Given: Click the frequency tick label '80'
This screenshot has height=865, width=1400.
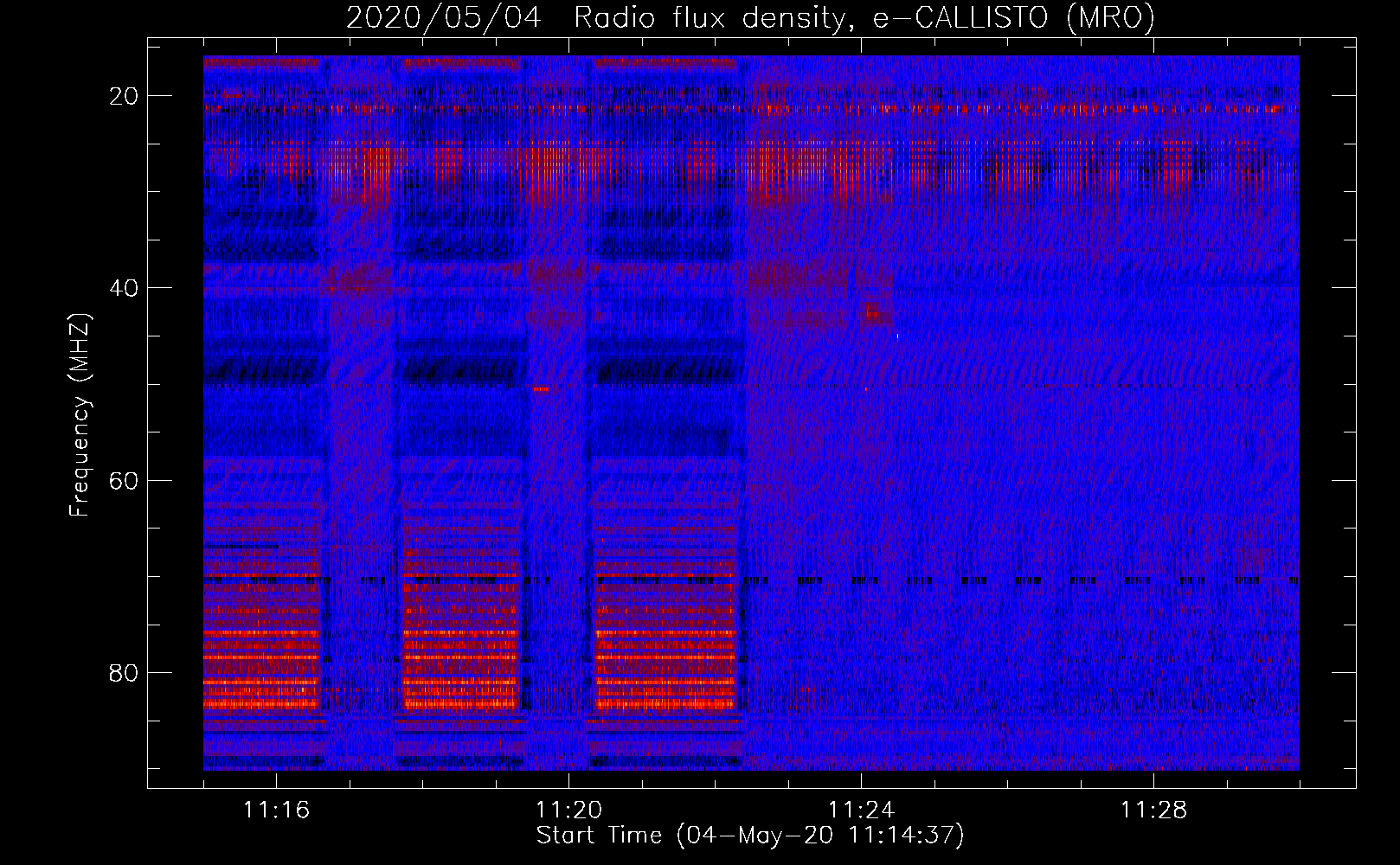Looking at the screenshot, I should coord(124,672).
